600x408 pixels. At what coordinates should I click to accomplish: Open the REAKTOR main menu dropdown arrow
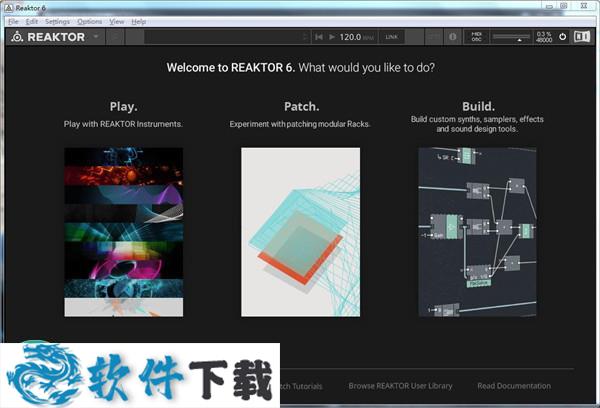[x=96, y=37]
